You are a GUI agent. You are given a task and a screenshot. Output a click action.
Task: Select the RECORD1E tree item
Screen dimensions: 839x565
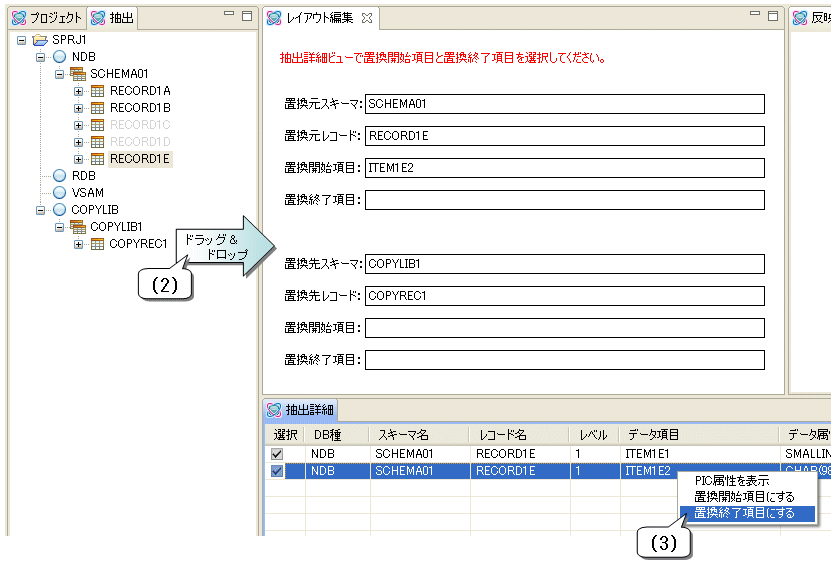point(140,159)
